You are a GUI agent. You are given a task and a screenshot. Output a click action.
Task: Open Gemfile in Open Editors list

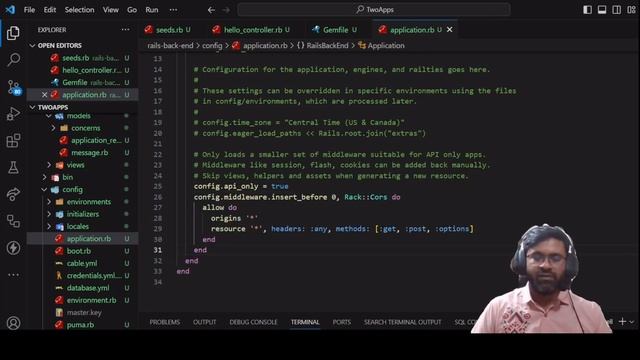coord(75,82)
